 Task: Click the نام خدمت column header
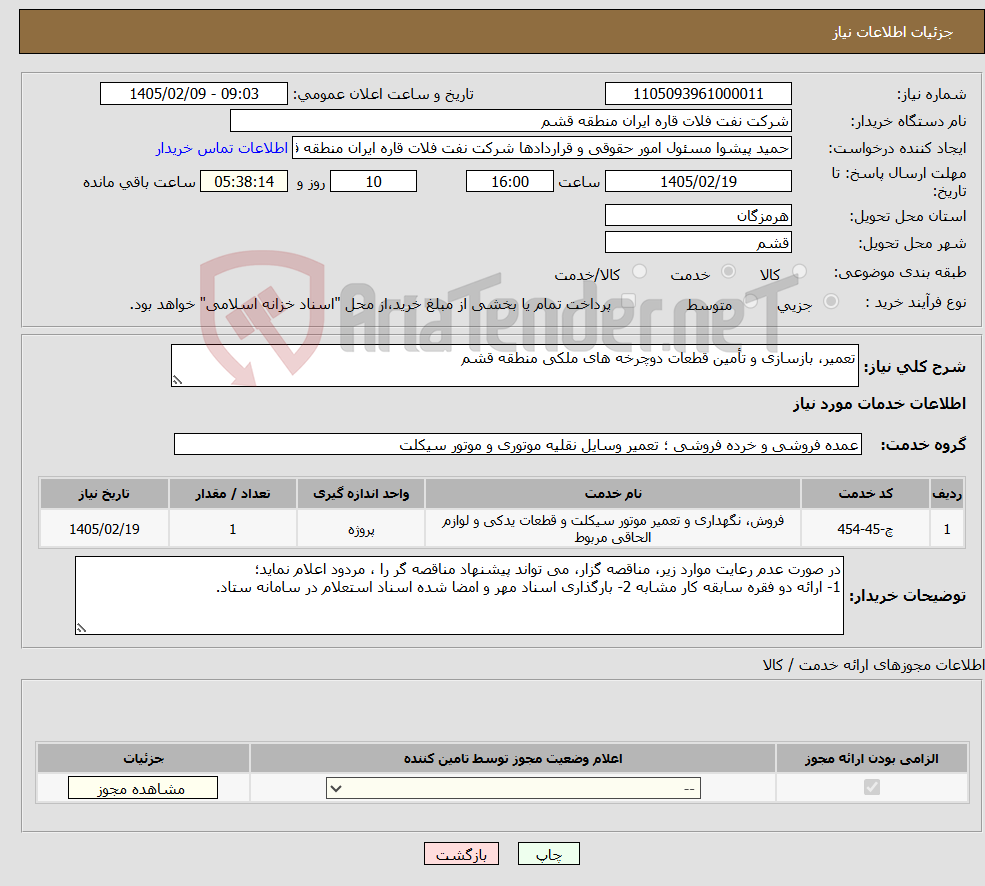click(613, 493)
